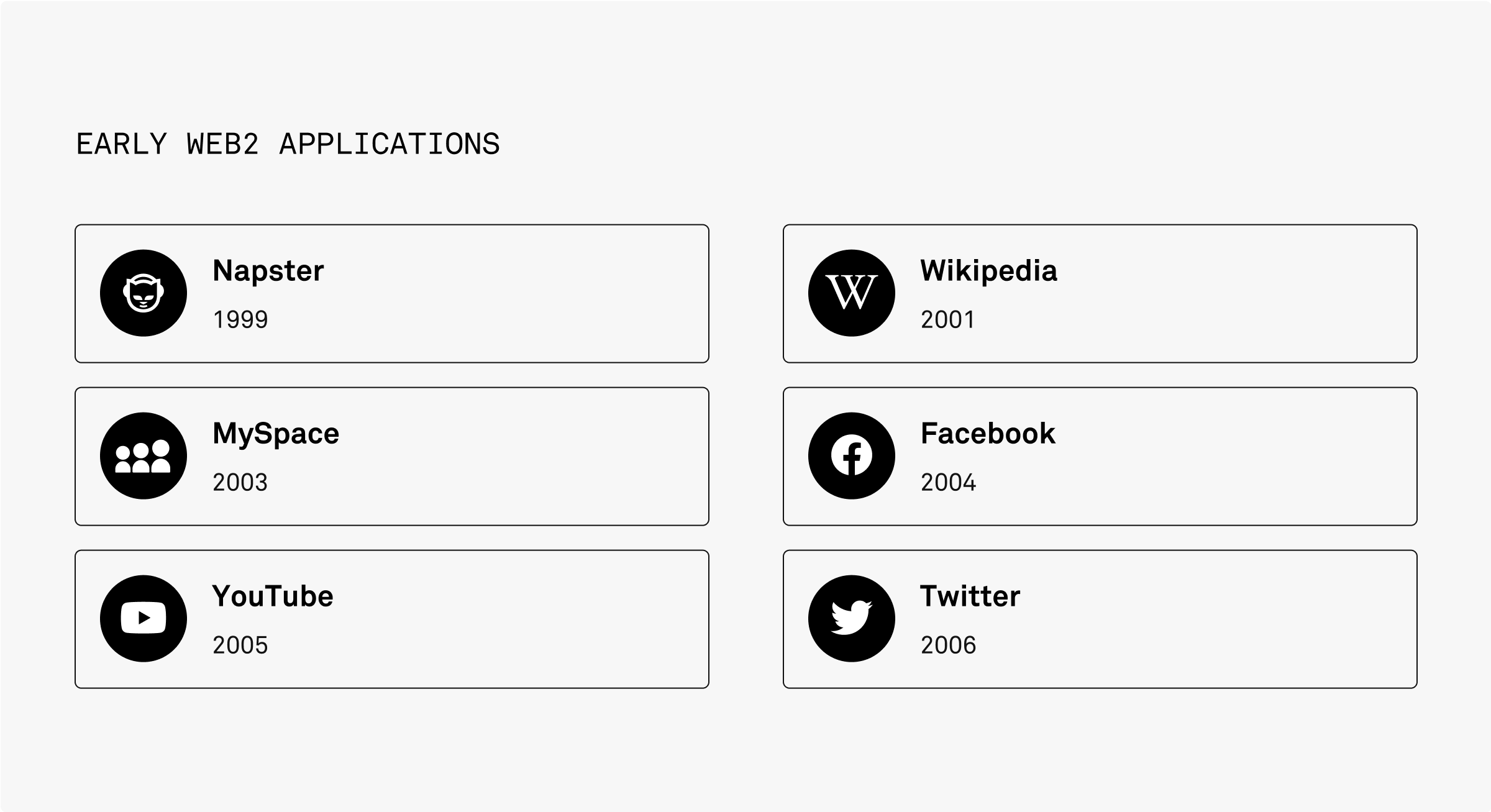Select the Twitter name label
Screen dimensions: 1491x812
(970, 596)
